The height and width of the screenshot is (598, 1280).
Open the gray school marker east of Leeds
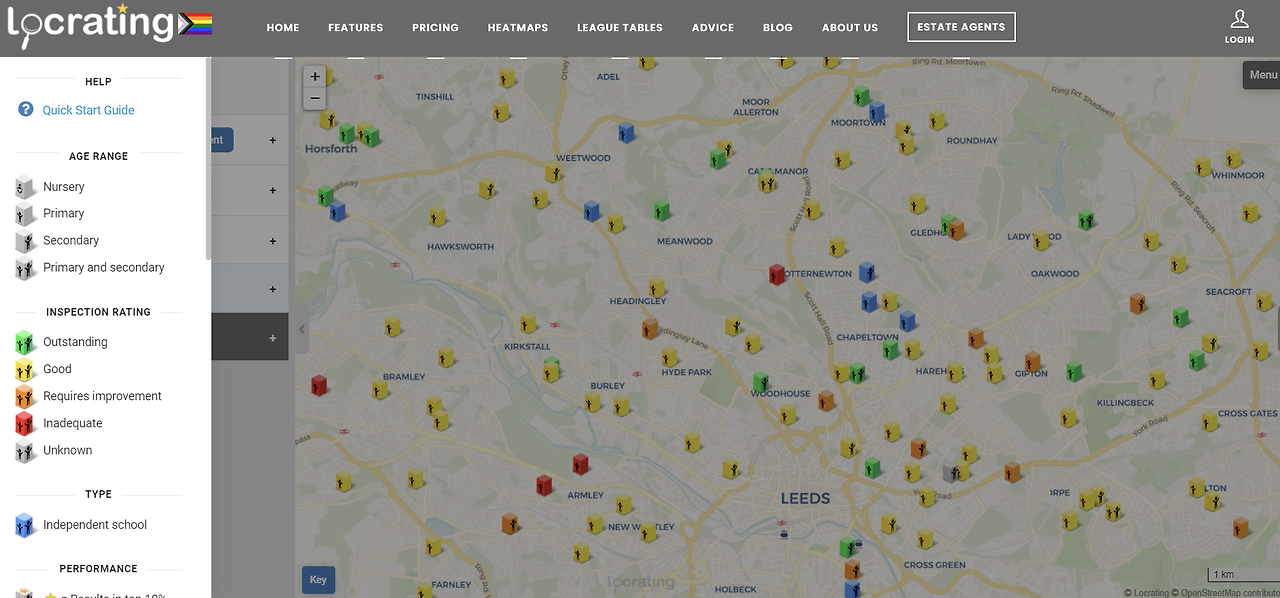click(x=952, y=471)
